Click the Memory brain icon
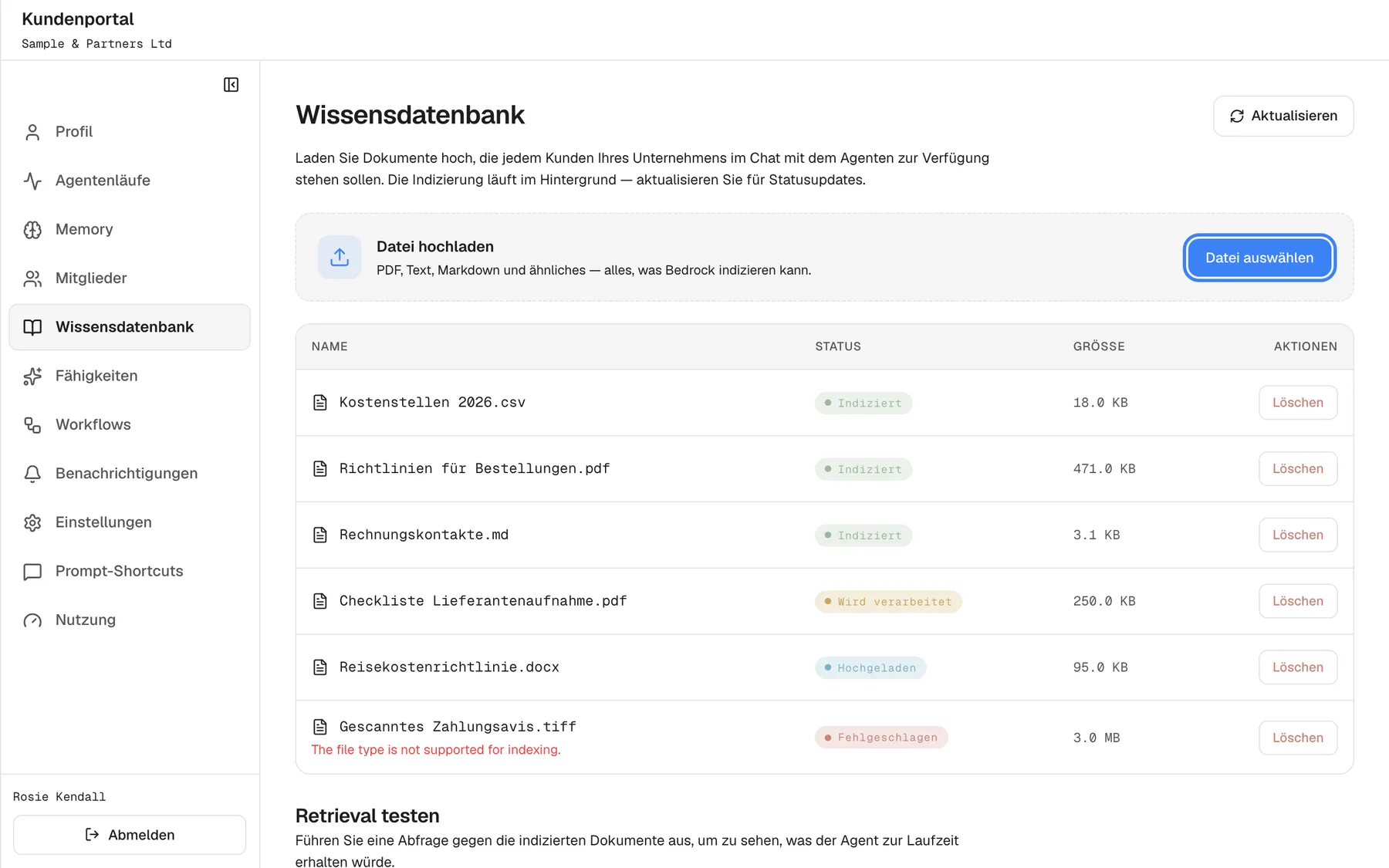Screen dimensions: 1389x868 32,229
